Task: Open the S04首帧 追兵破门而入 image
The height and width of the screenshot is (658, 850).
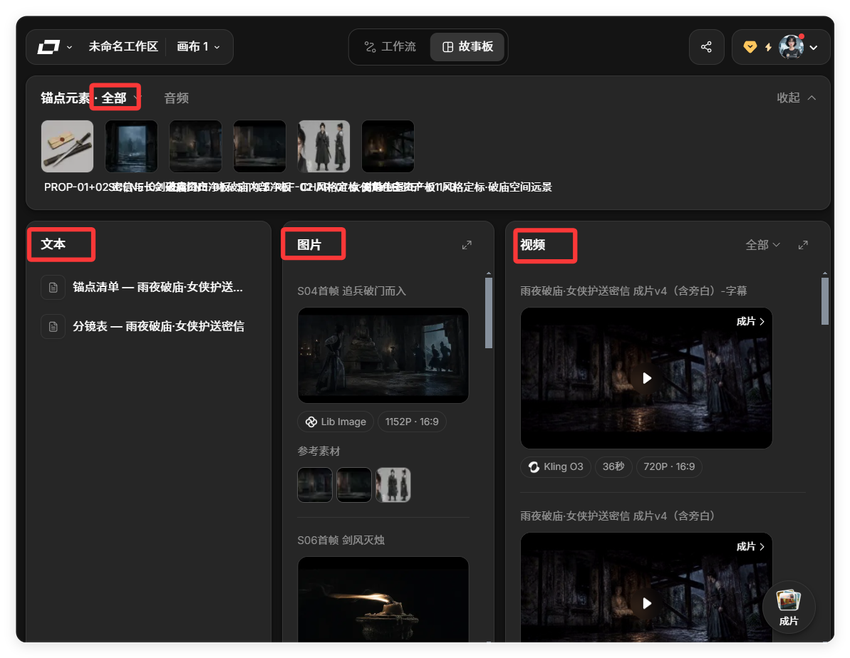Action: 383,355
